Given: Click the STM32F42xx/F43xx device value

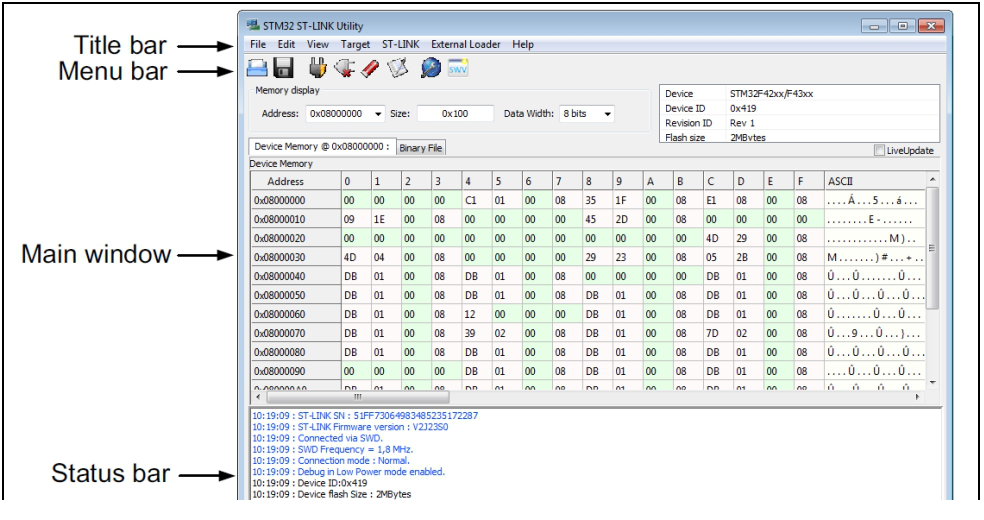Looking at the screenshot, I should (x=771, y=93).
